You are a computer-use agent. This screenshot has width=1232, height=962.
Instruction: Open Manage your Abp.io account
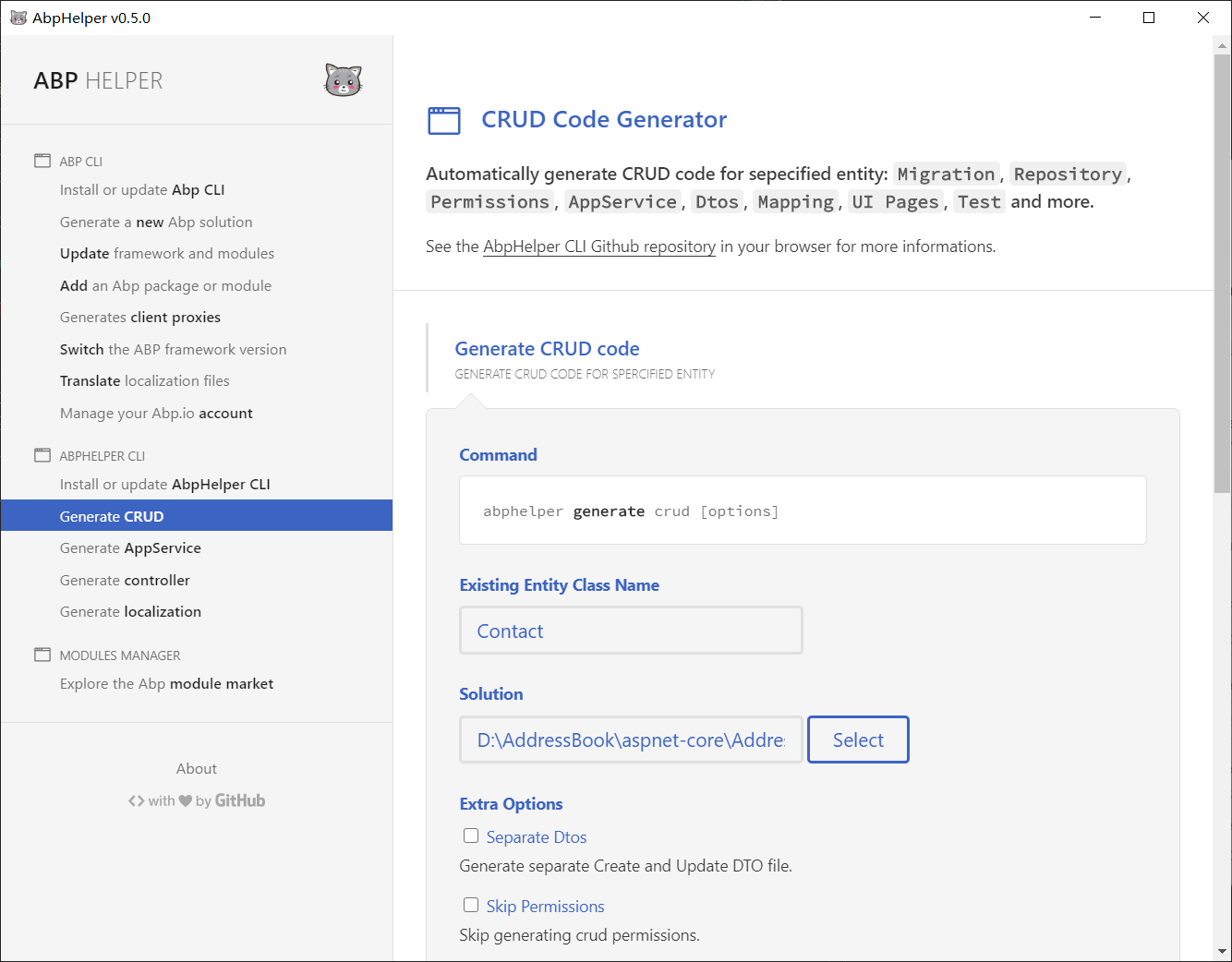(156, 413)
